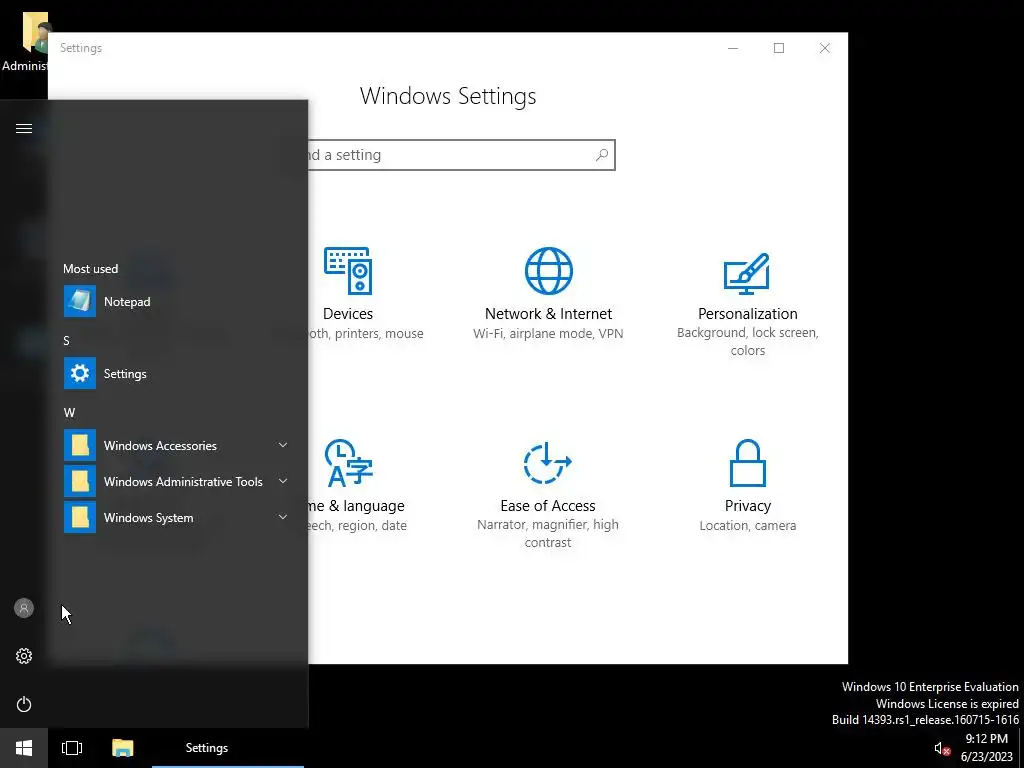Viewport: 1024px width, 768px height.
Task: Jump to letter S app list header
Action: pyautogui.click(x=66, y=341)
